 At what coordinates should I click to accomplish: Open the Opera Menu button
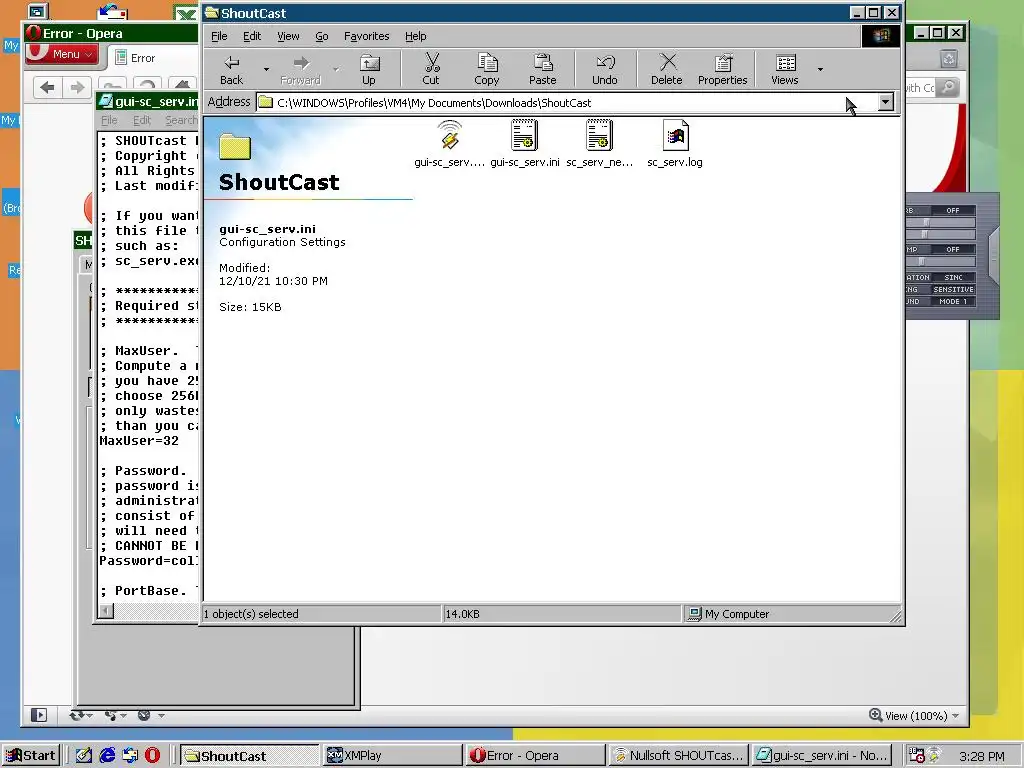(63, 54)
